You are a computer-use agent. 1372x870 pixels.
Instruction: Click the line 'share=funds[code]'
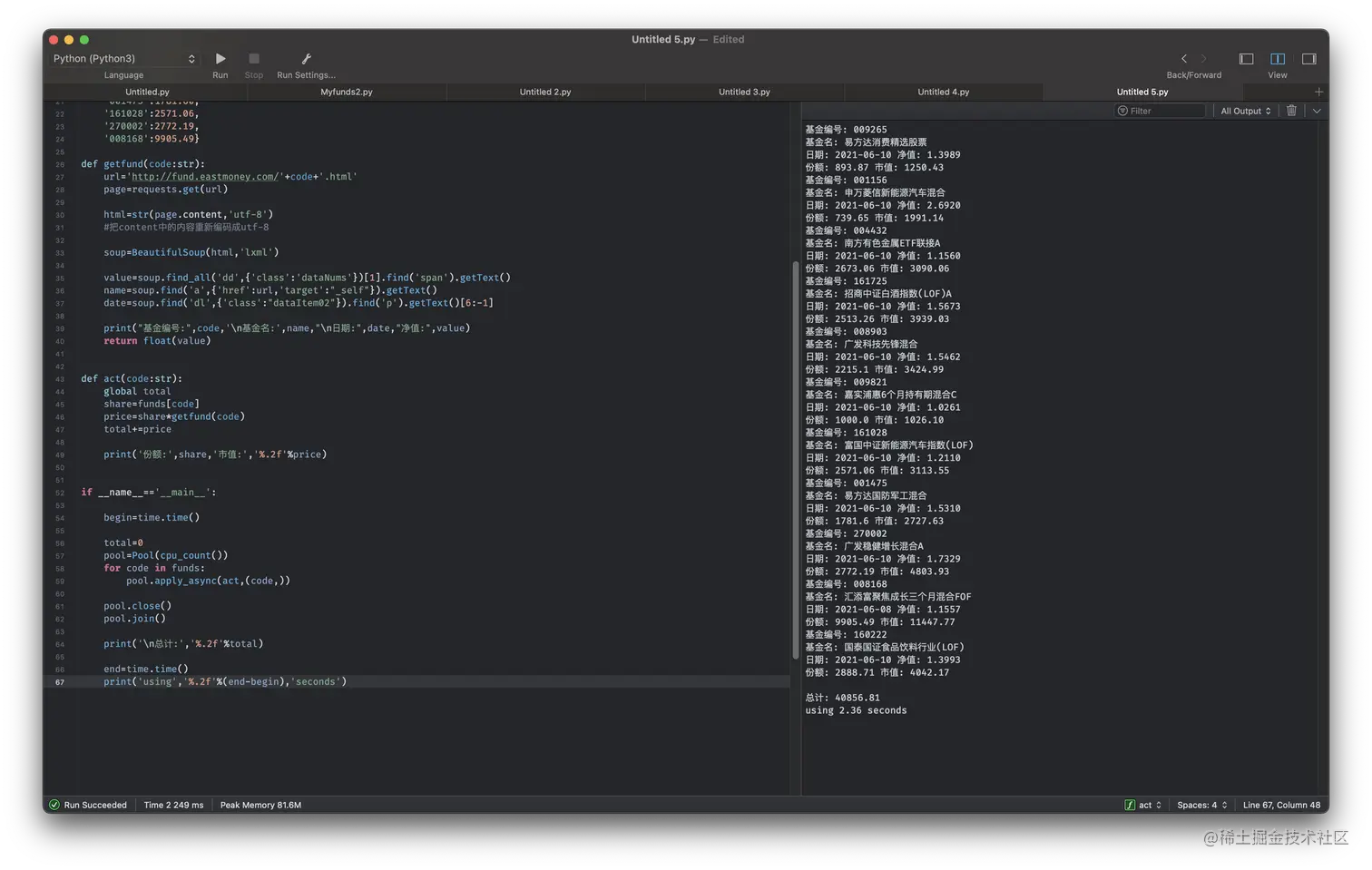[x=152, y=404]
